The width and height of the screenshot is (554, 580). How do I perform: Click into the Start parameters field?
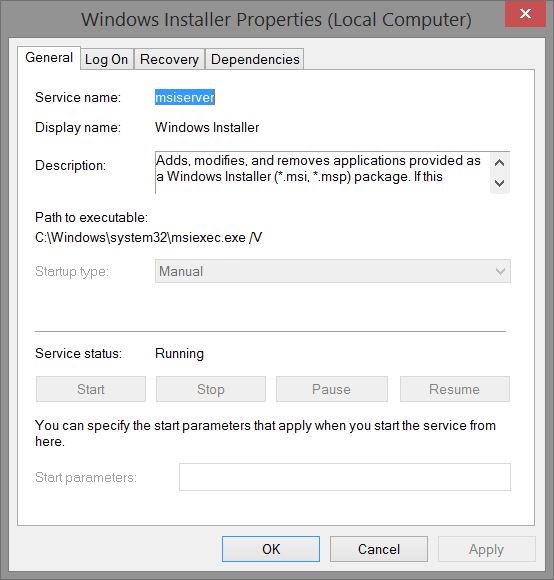tap(345, 477)
